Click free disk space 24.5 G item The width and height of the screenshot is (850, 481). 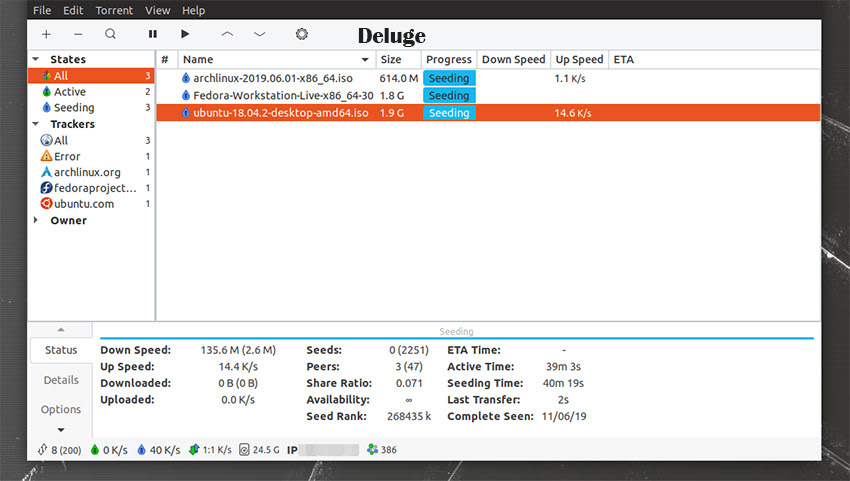259,450
